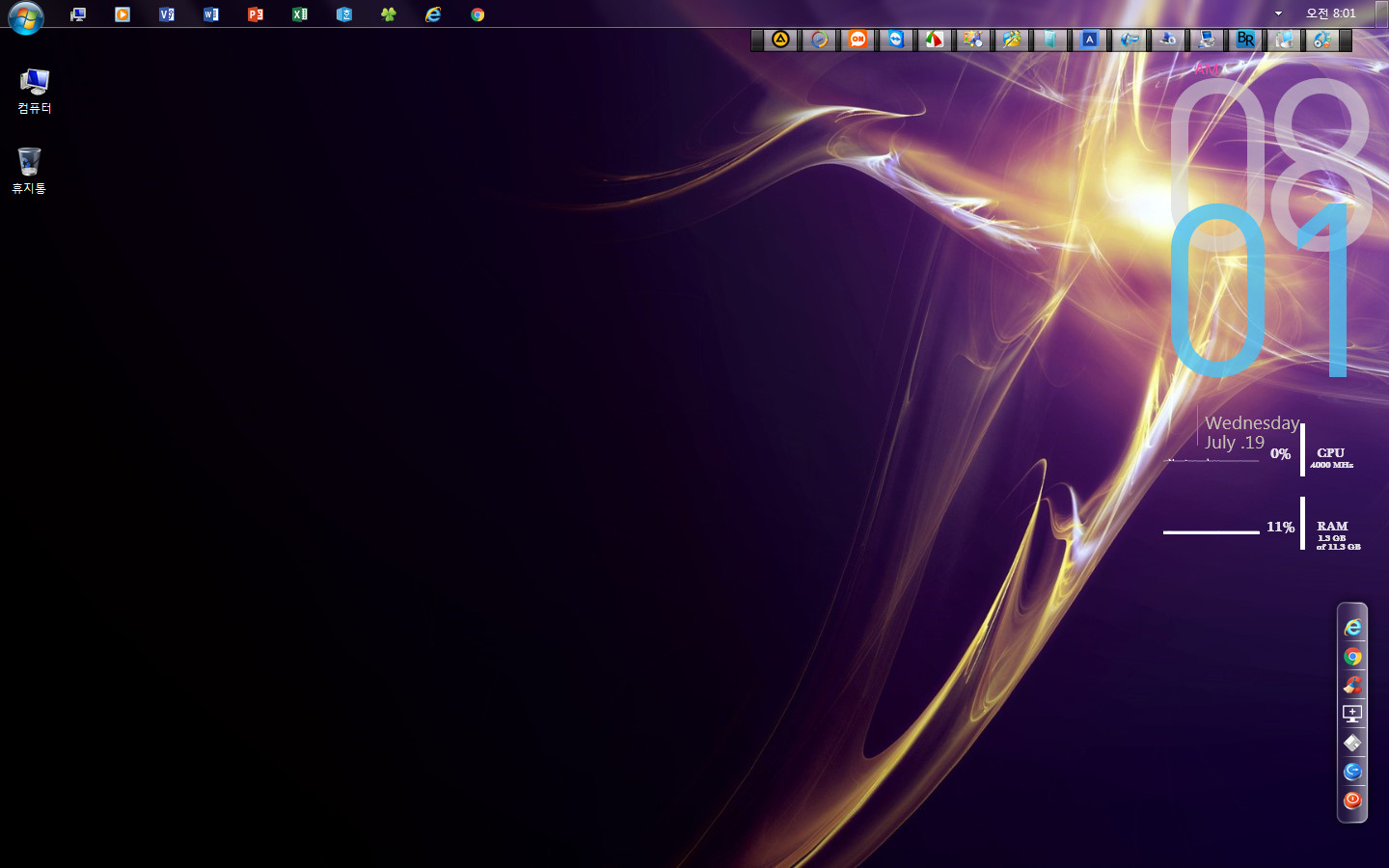The width and height of the screenshot is (1389, 868).
Task: Click the Wednesday July .19 date widget
Action: [x=1251, y=432]
